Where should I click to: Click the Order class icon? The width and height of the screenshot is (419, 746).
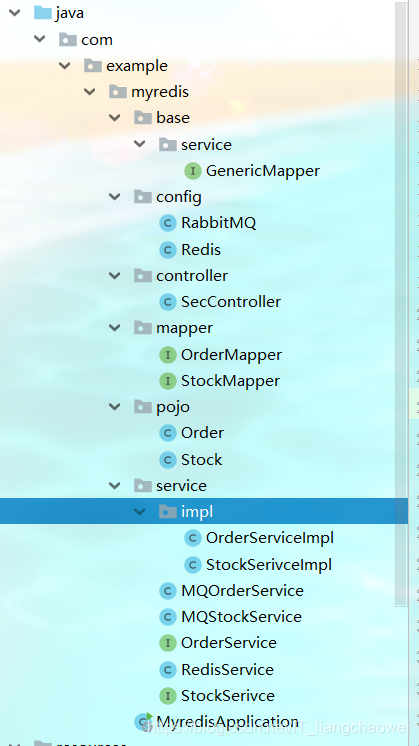tap(167, 433)
